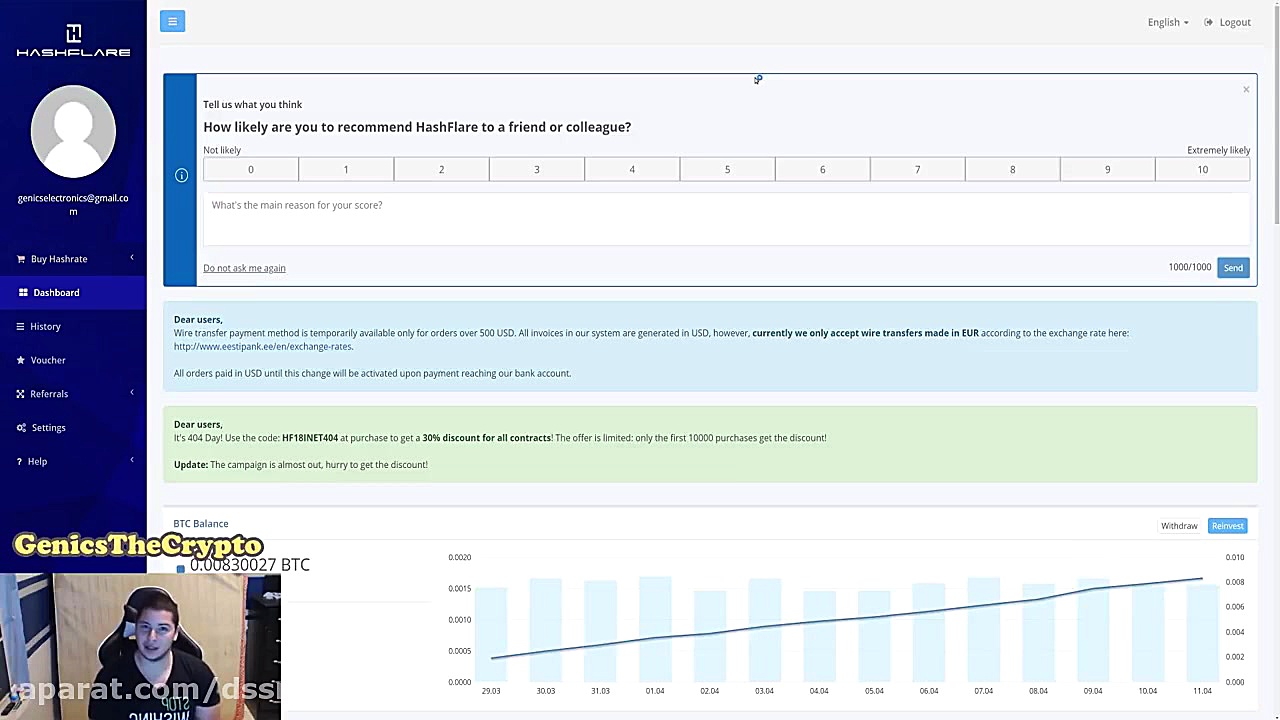The image size is (1280, 720).
Task: Expand the Referrals submenu arrow
Action: tap(131, 393)
